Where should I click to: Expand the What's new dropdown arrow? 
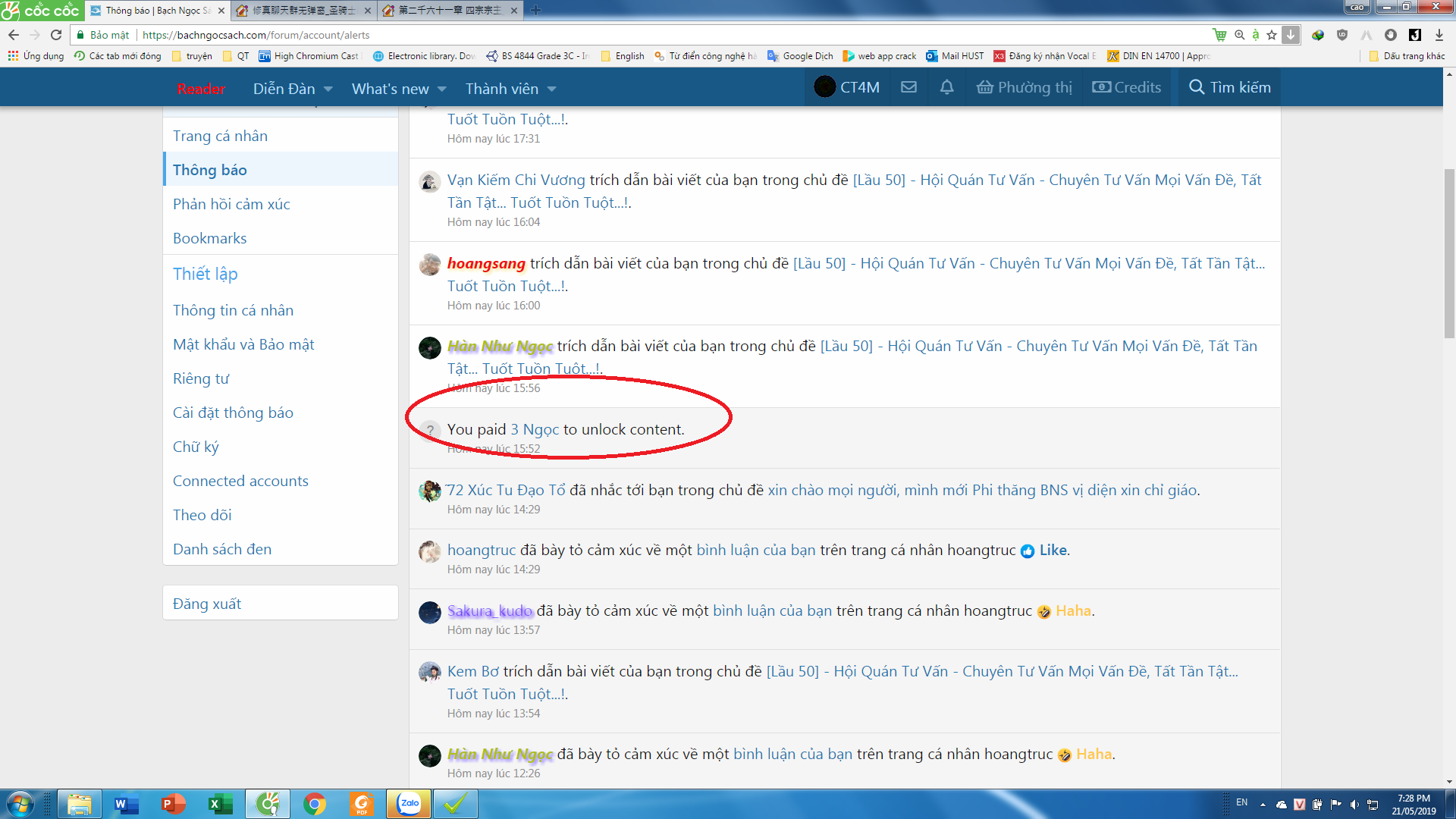[442, 89]
